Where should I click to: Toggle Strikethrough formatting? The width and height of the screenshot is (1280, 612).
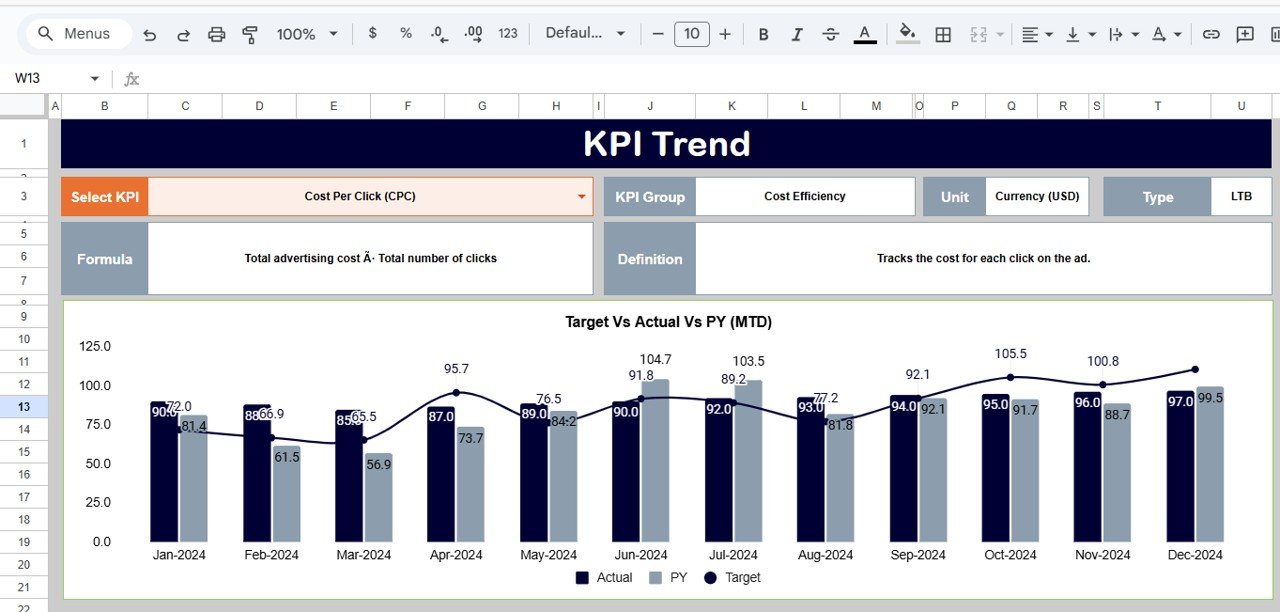(830, 33)
